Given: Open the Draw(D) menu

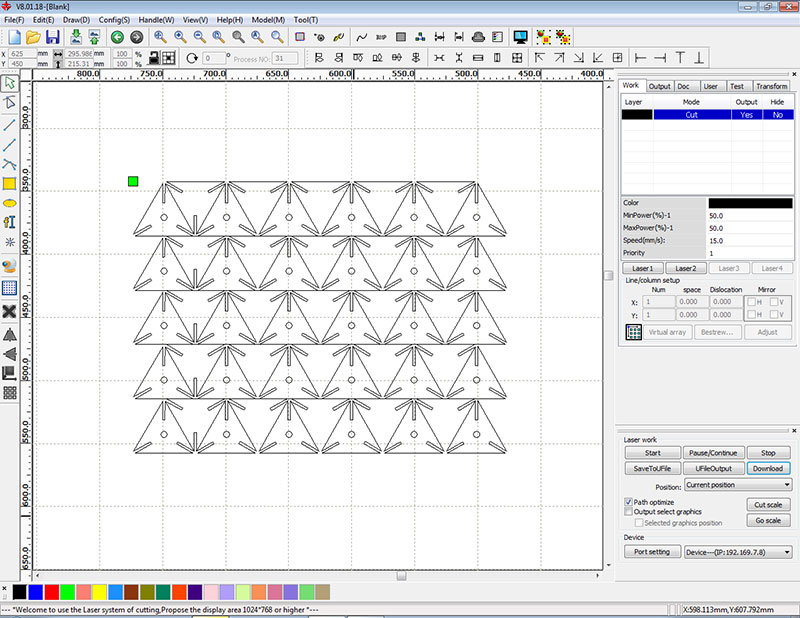Looking at the screenshot, I should [76, 20].
